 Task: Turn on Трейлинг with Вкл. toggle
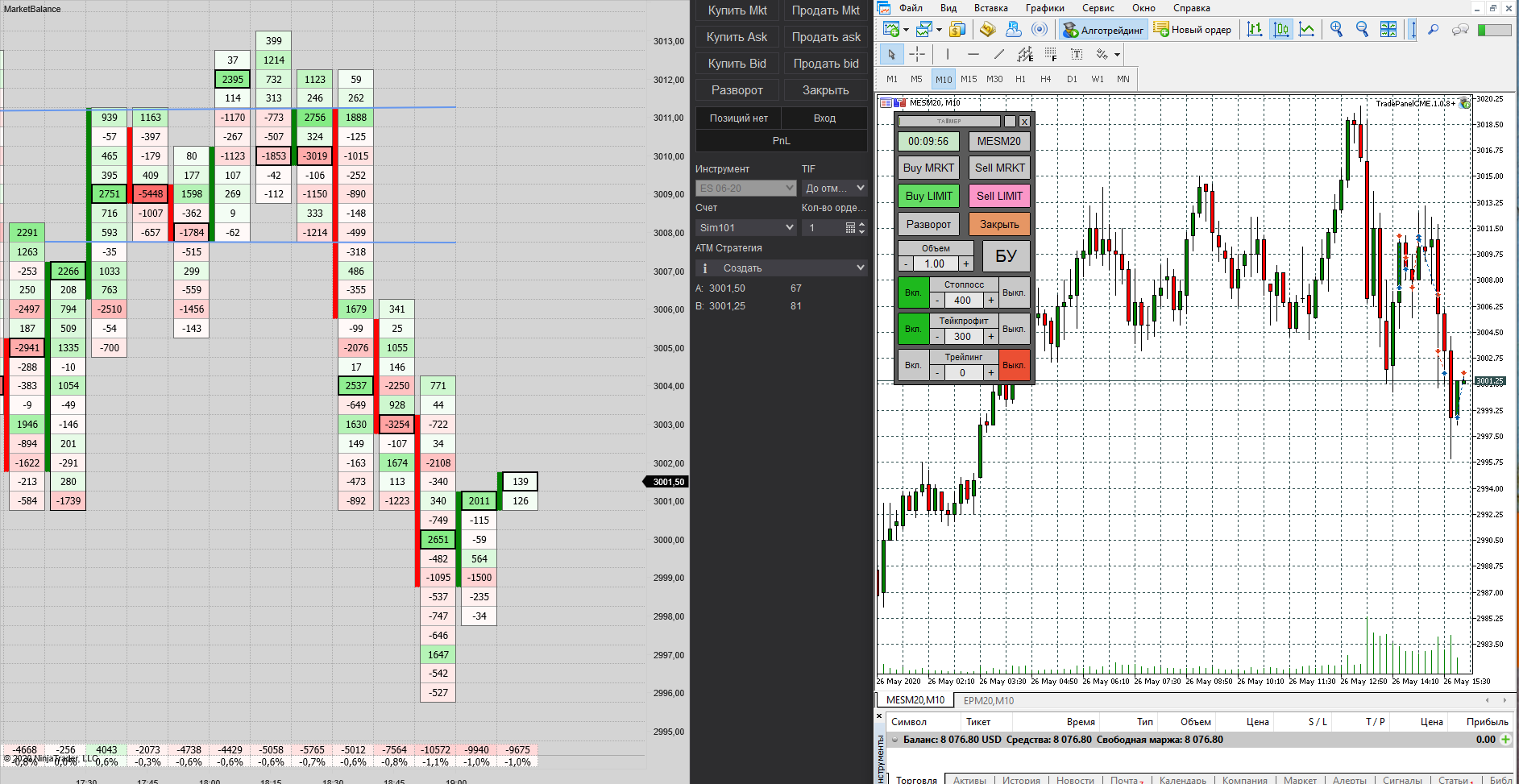[913, 365]
